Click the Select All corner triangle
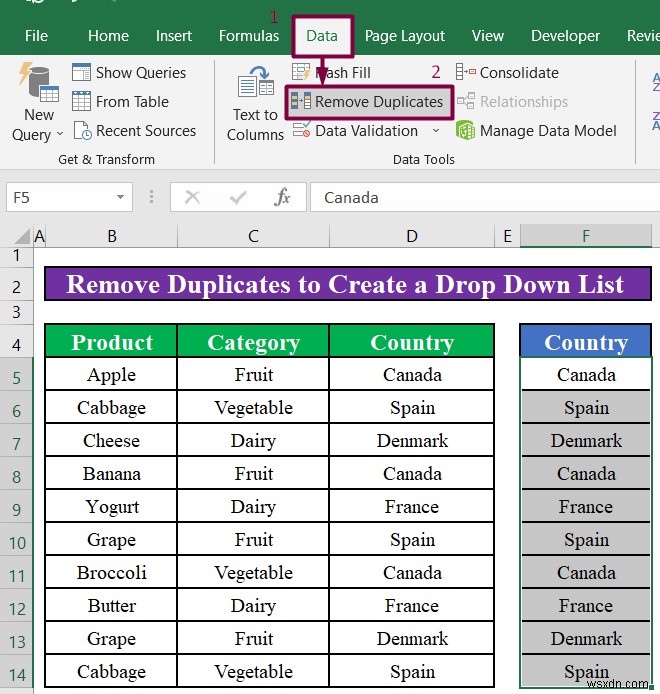Viewport: 660px width, 694px height. (x=22, y=236)
